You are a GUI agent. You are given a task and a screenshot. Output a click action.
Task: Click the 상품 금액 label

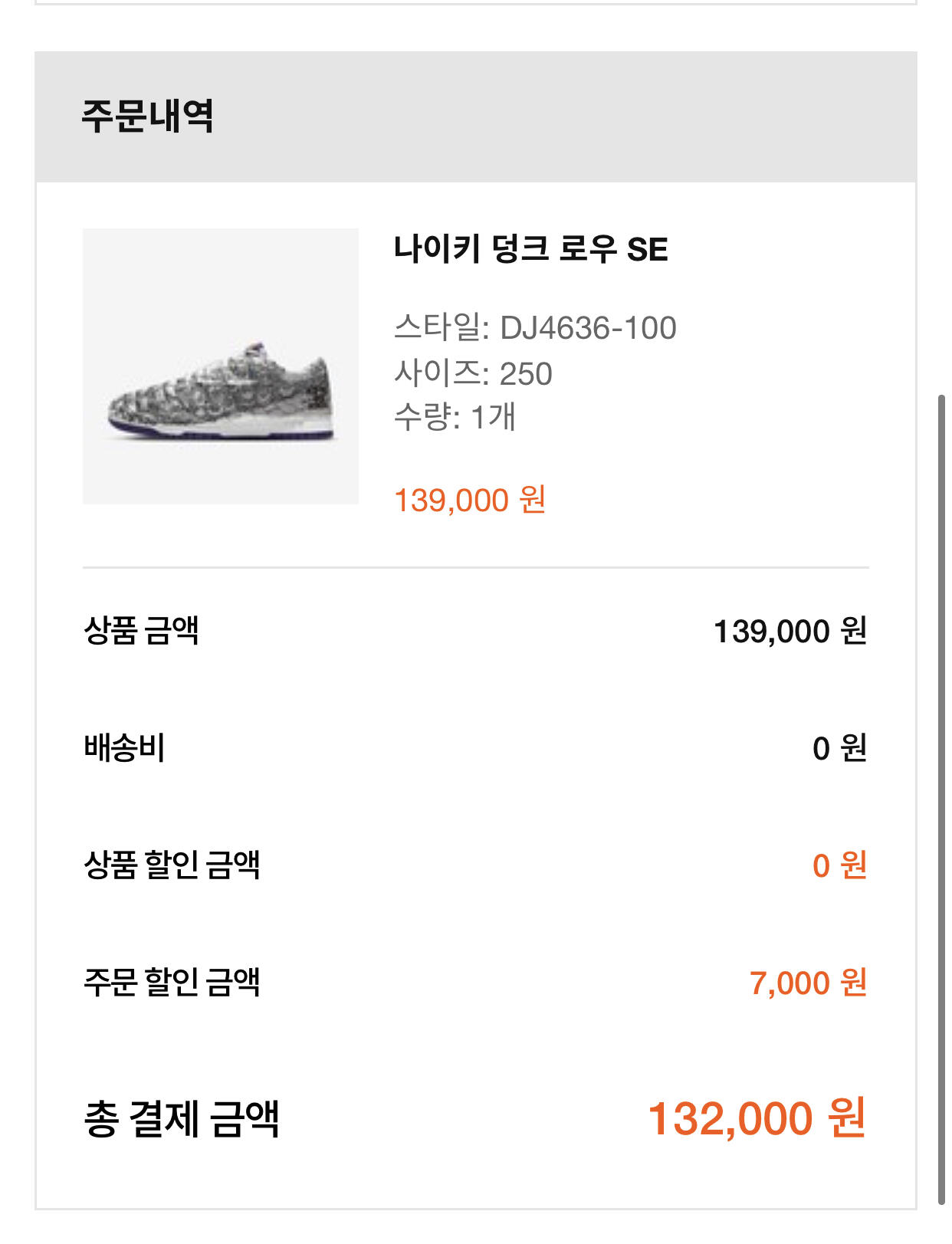[x=141, y=631]
